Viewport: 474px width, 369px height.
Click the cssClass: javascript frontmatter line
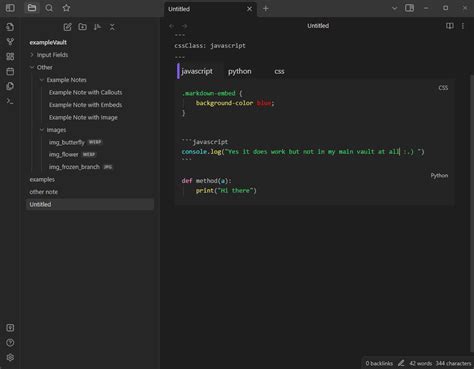(210, 46)
